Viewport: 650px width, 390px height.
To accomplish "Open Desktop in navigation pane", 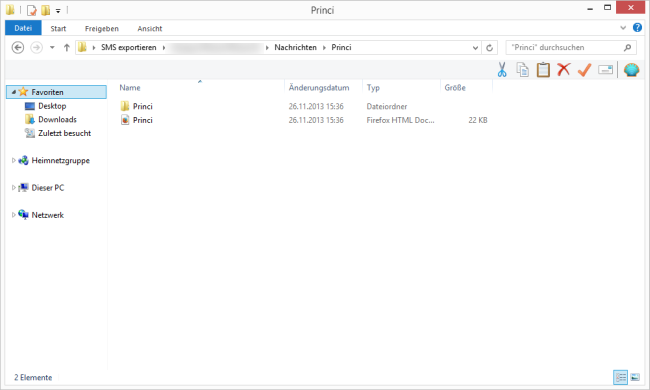I will 52,106.
